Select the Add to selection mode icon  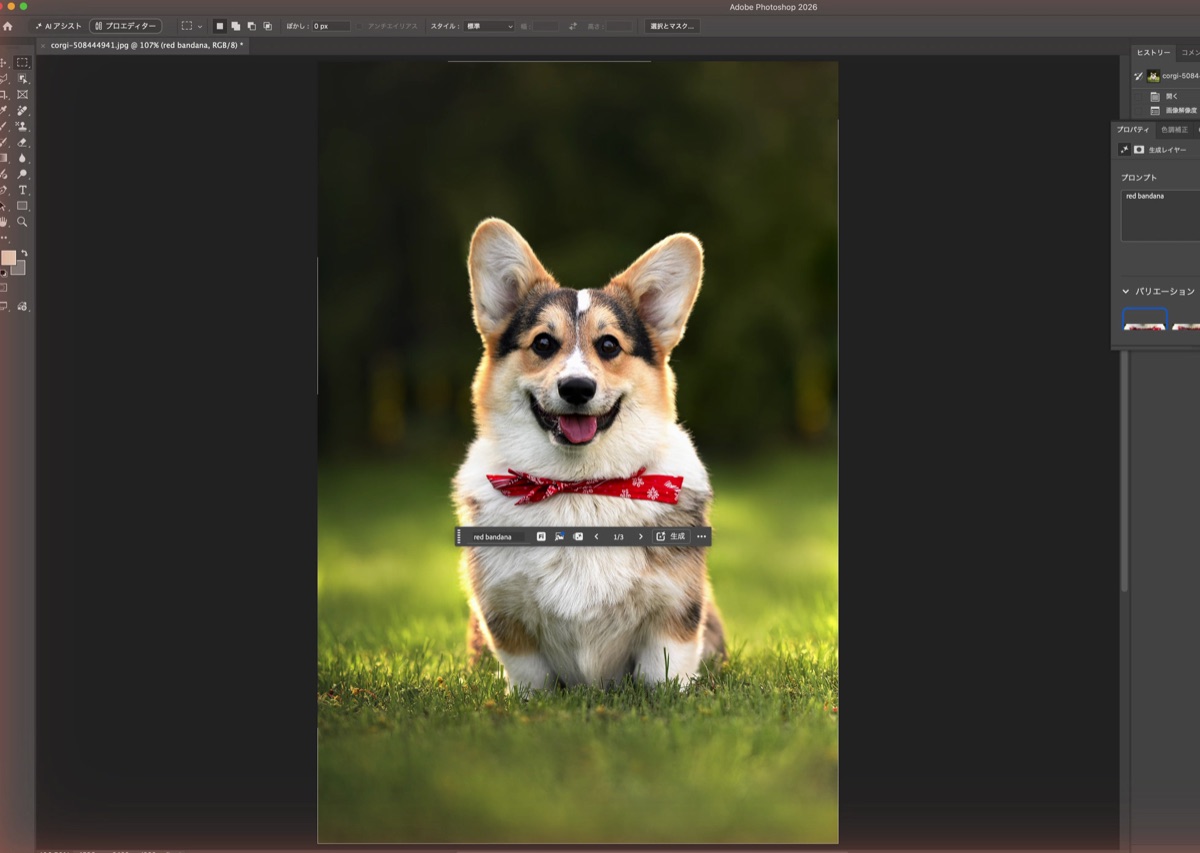click(236, 26)
